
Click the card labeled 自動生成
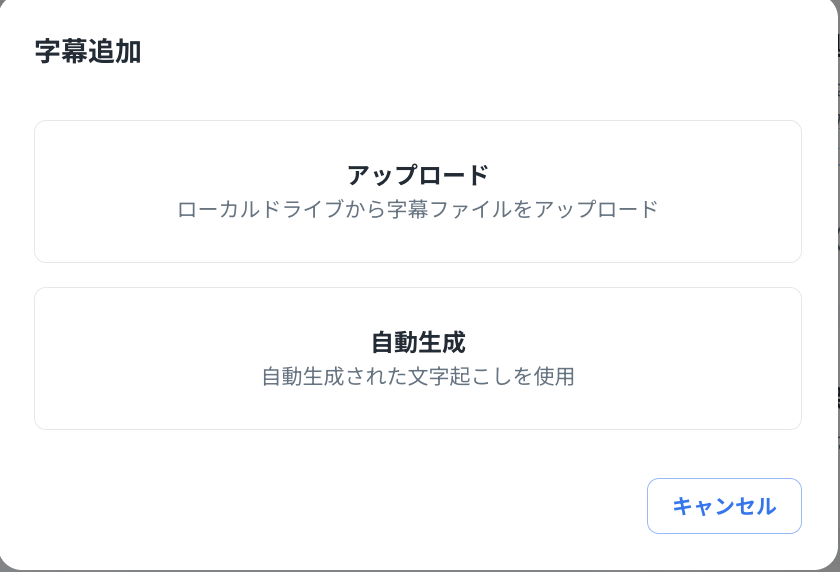click(x=418, y=358)
